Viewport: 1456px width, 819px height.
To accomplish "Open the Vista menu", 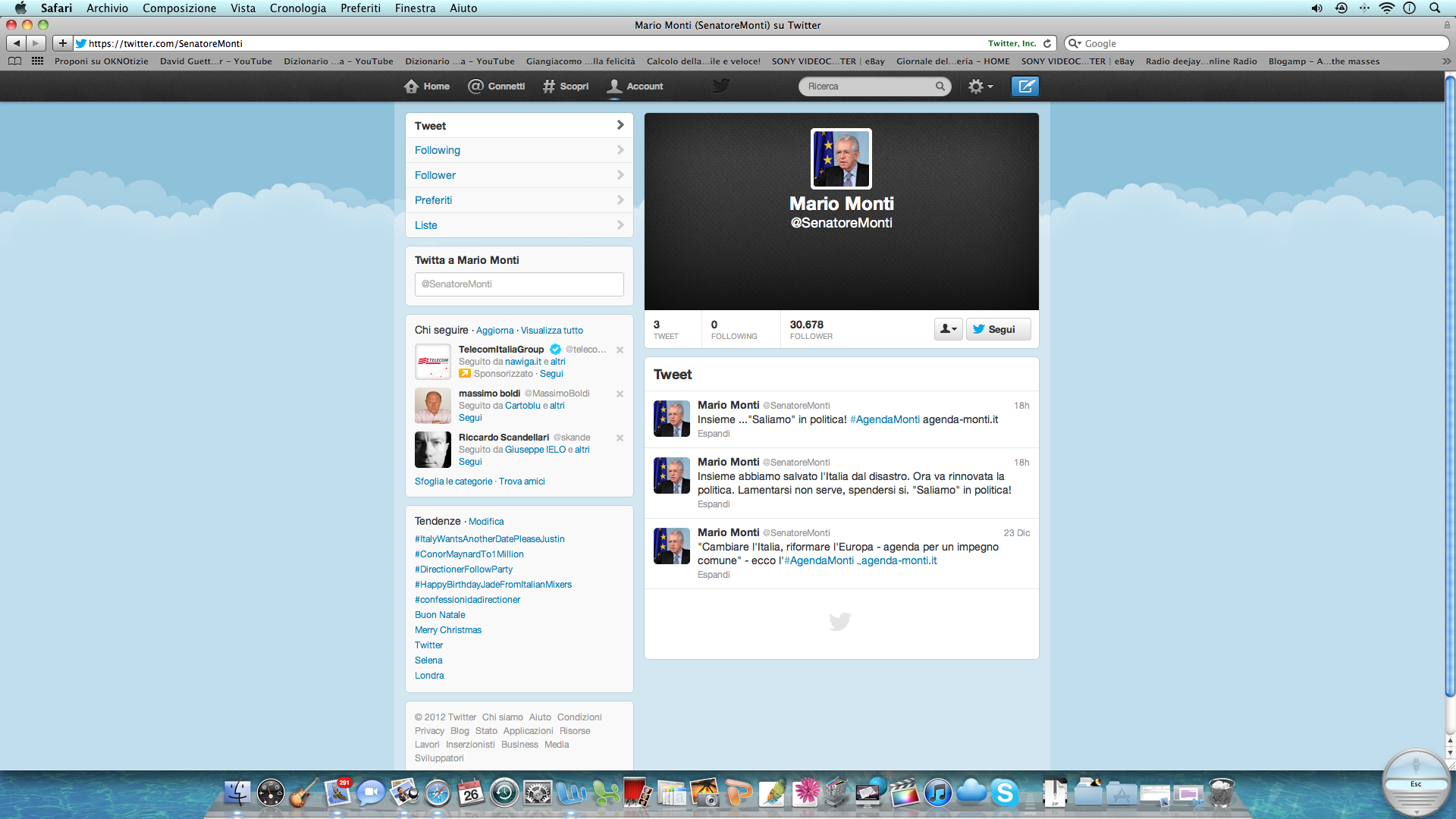I will [x=243, y=8].
